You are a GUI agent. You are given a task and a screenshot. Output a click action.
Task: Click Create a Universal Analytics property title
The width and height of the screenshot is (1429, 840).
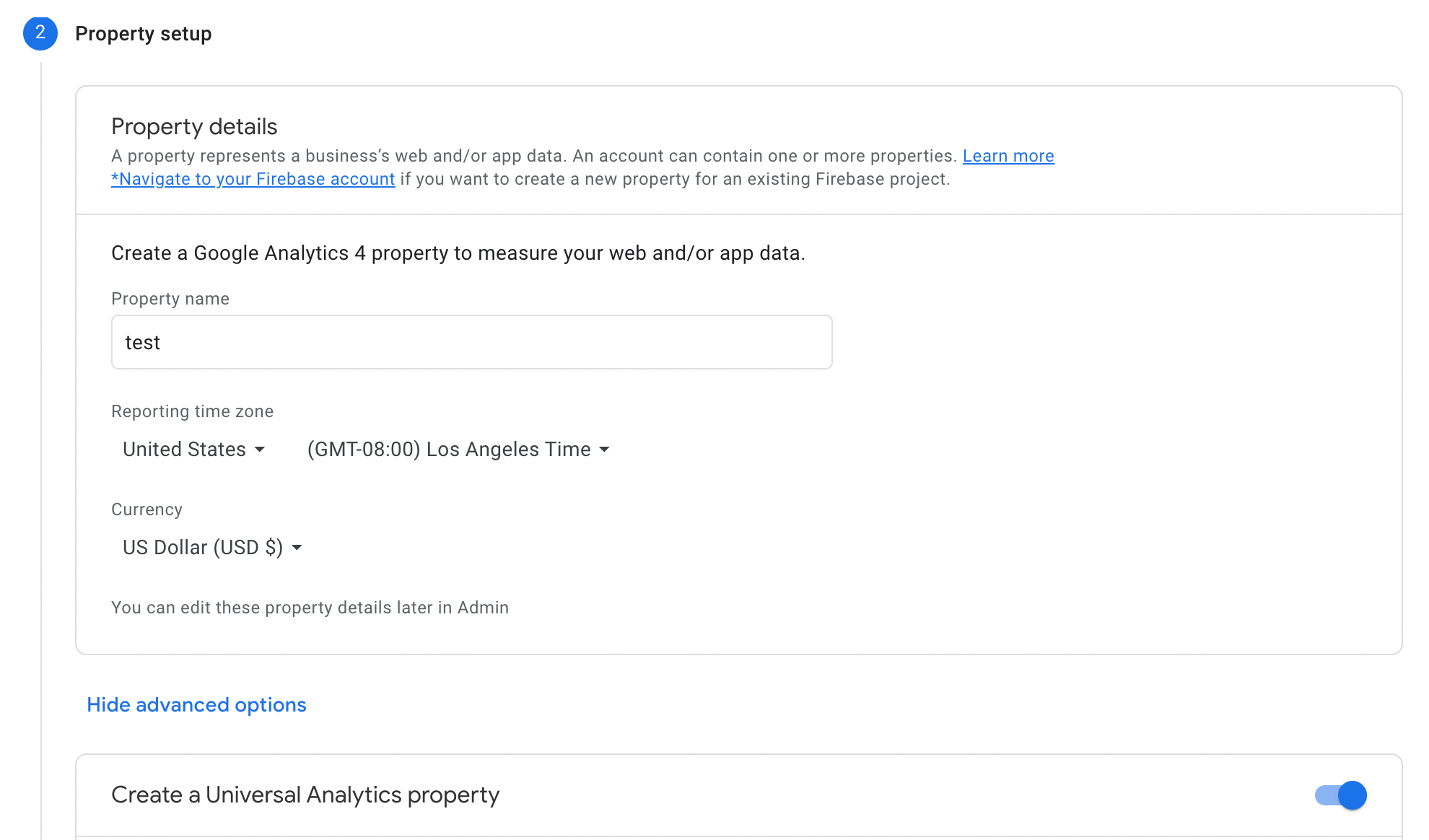point(305,795)
